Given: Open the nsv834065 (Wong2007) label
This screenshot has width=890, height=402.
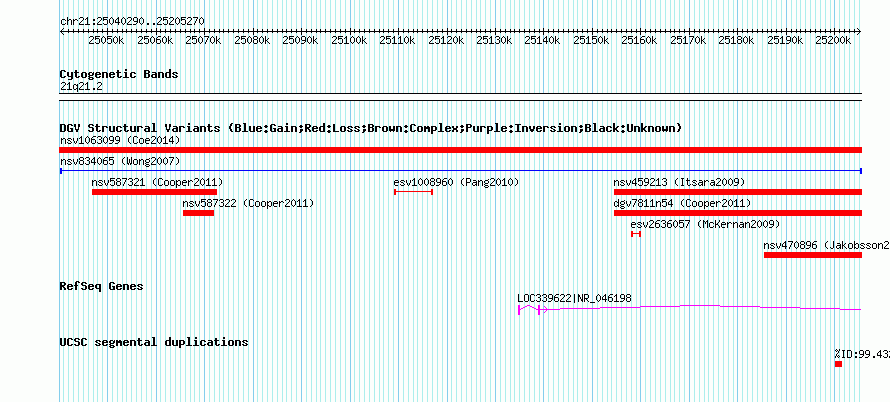Looking at the screenshot, I should pos(120,161).
